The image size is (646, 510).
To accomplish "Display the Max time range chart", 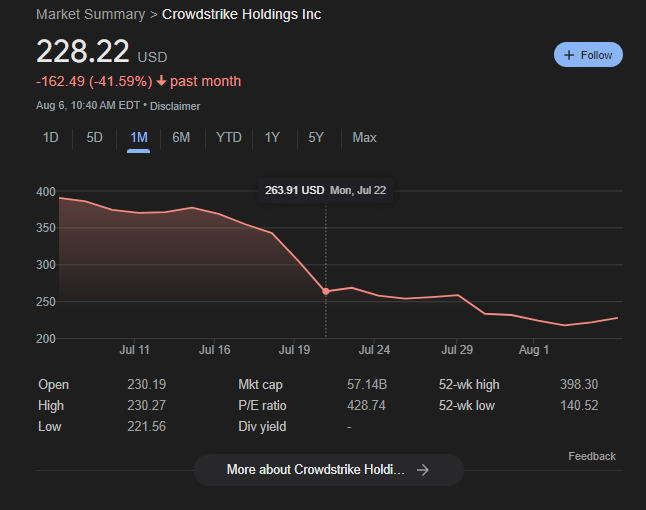I will [x=364, y=137].
